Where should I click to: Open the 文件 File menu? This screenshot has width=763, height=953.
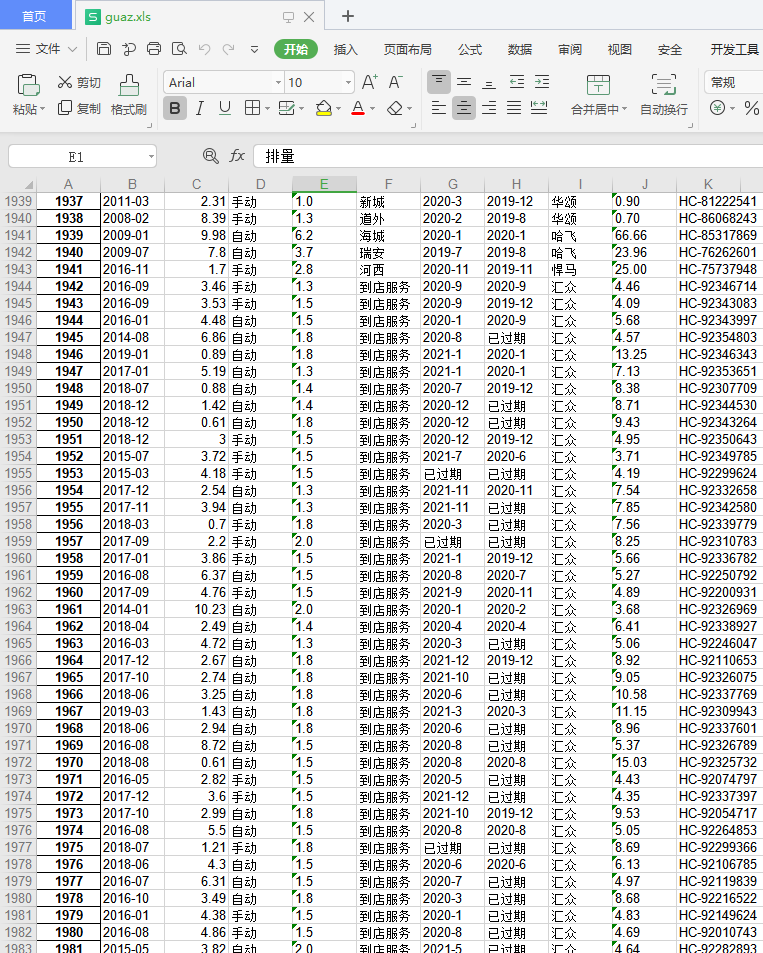[x=46, y=49]
